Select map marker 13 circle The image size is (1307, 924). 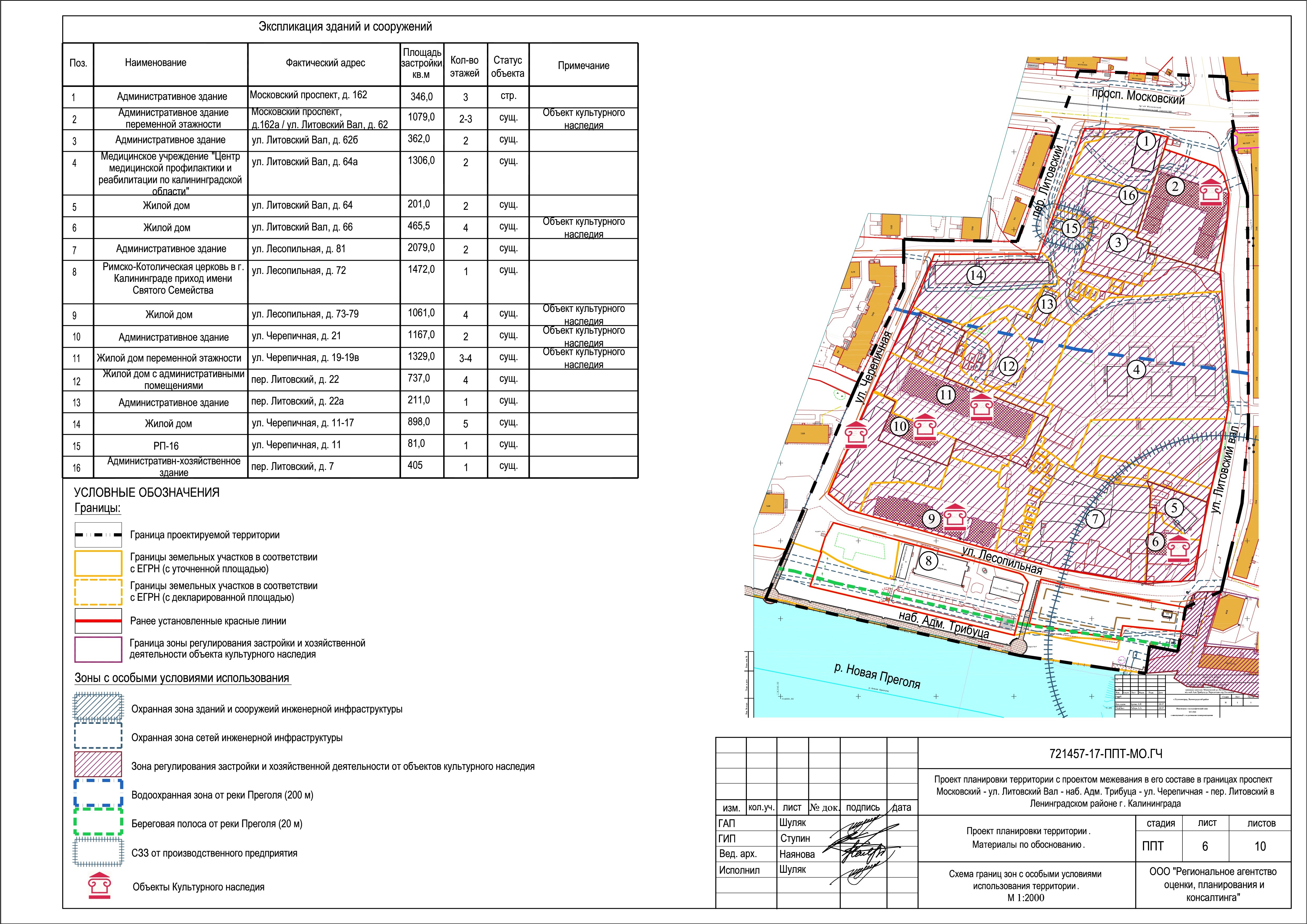(1047, 304)
